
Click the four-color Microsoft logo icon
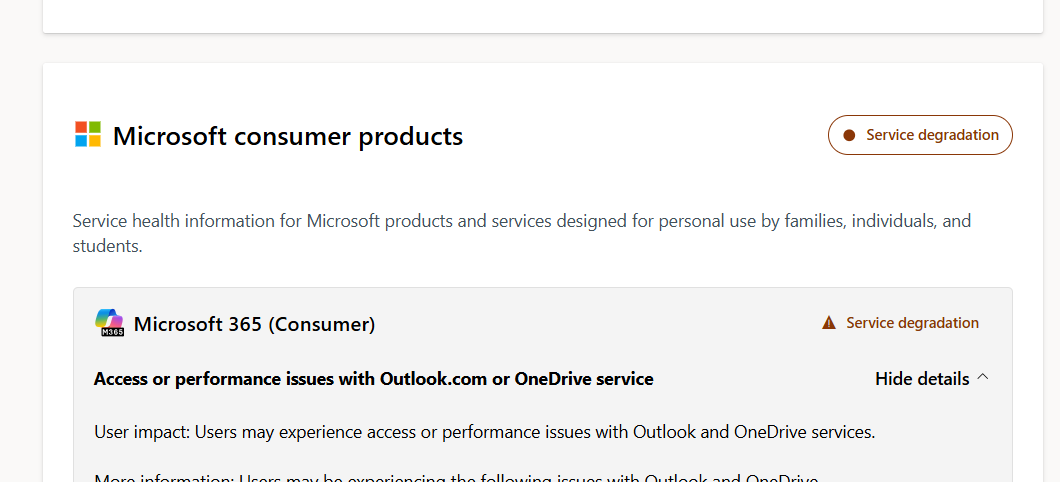pyautogui.click(x=88, y=134)
